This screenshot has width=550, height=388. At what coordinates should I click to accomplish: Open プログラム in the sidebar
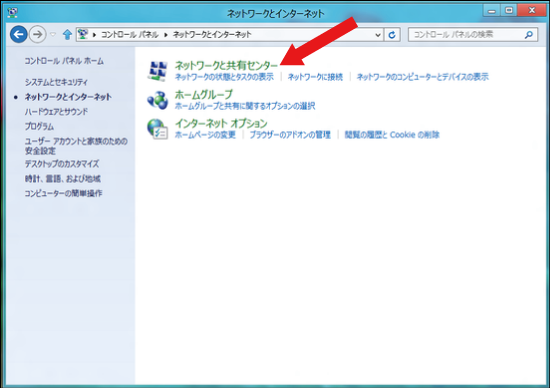coord(39,126)
